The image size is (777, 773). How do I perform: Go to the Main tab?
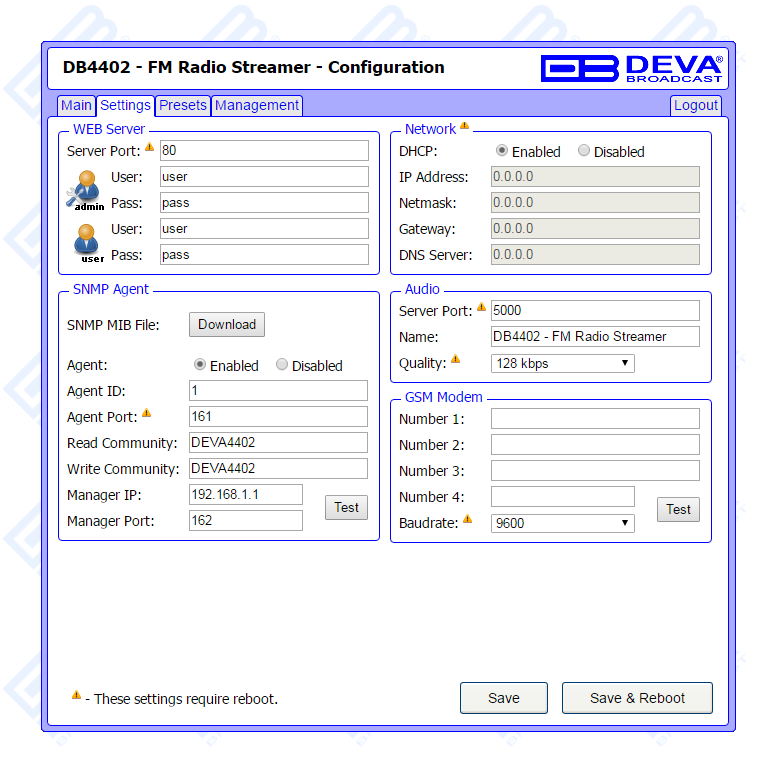[76, 105]
